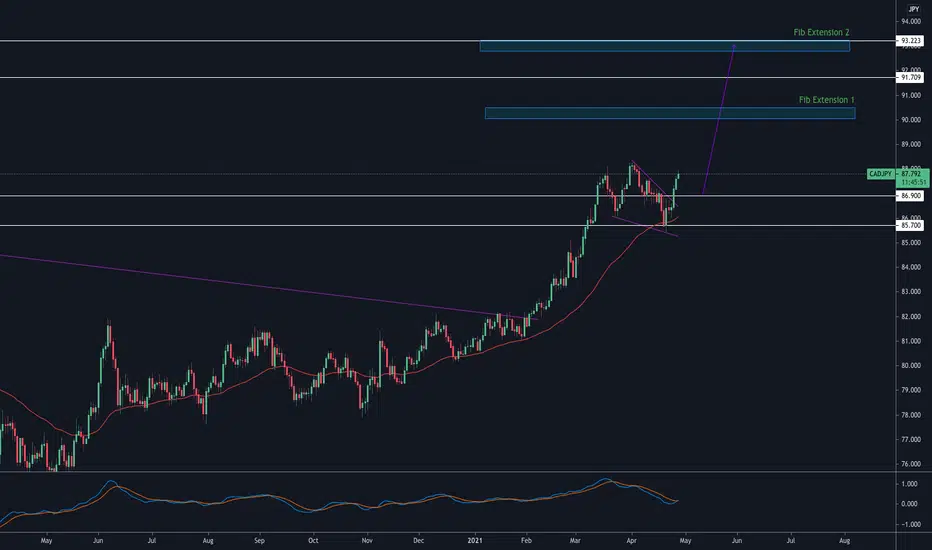Select the Fib Extension 2 blue zone rectangle

(x=665, y=46)
